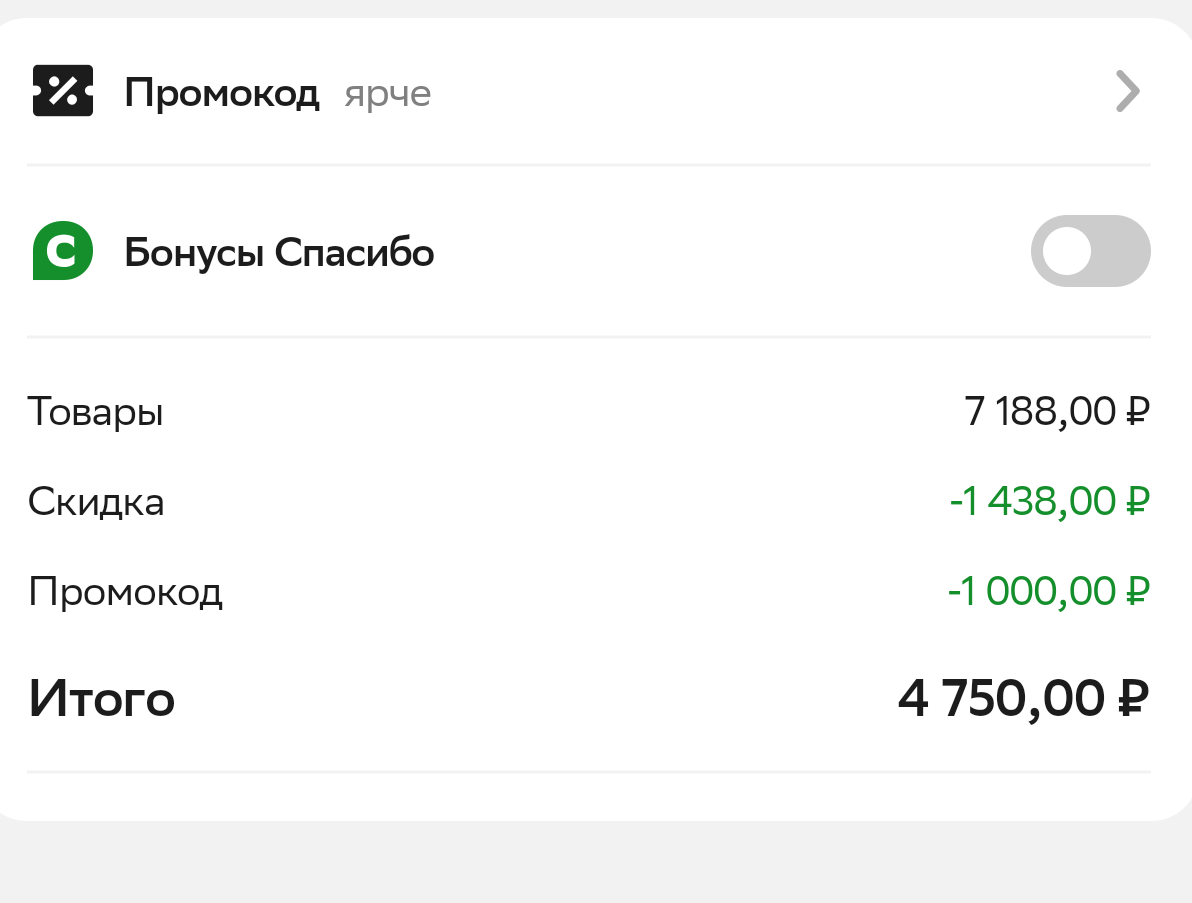This screenshot has width=1192, height=903.
Task: Click the Товары summary label
Action: (96, 413)
